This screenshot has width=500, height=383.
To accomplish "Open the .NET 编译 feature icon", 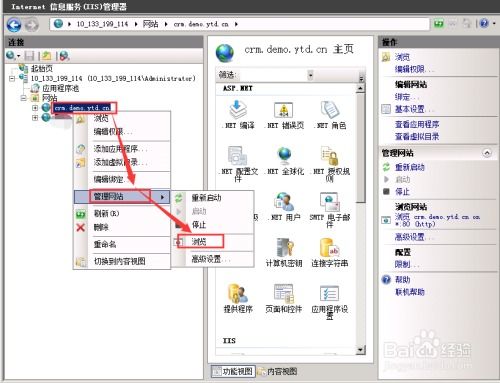I will 238,110.
